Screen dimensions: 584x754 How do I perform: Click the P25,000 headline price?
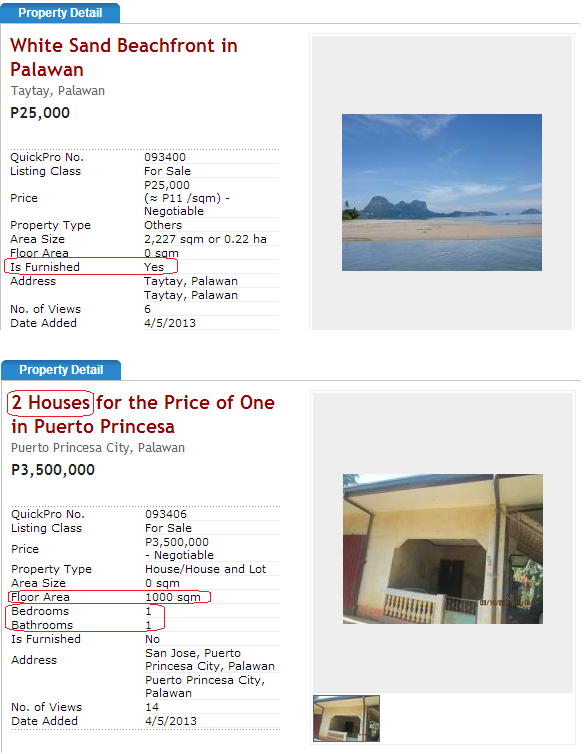tap(40, 113)
